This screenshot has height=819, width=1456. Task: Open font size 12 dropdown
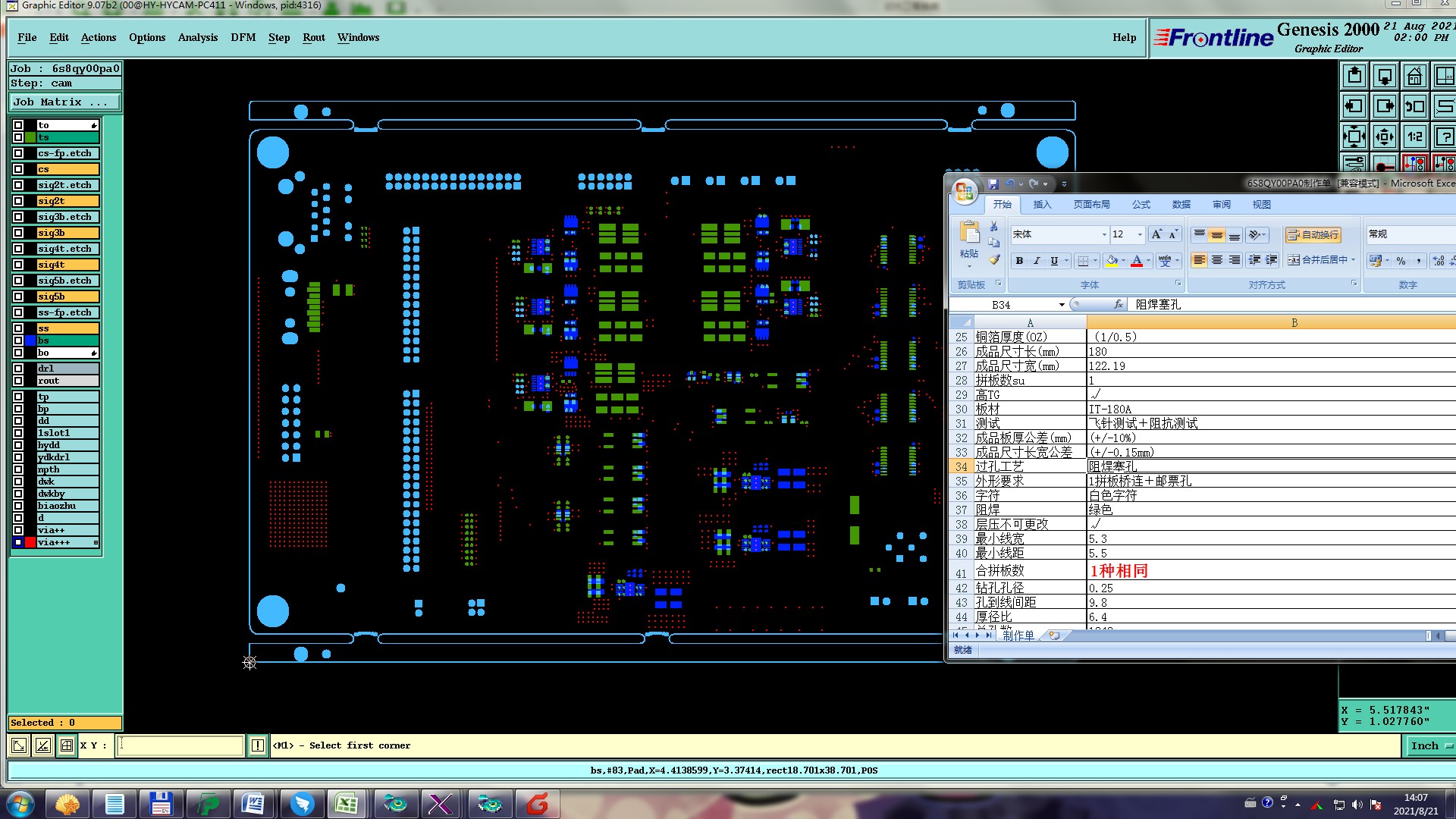tap(1140, 234)
